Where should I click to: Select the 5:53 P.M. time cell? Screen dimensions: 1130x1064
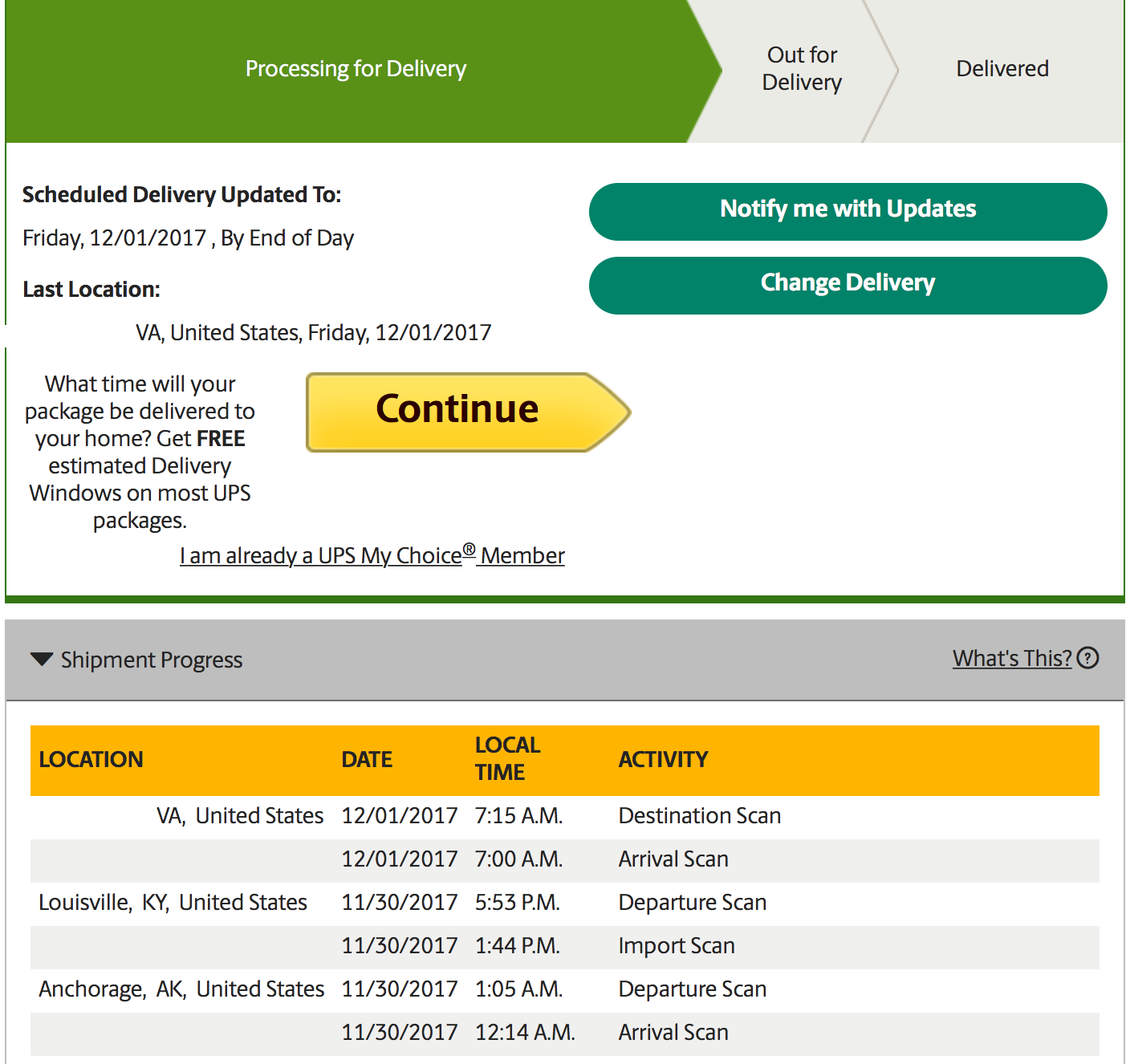click(x=518, y=903)
